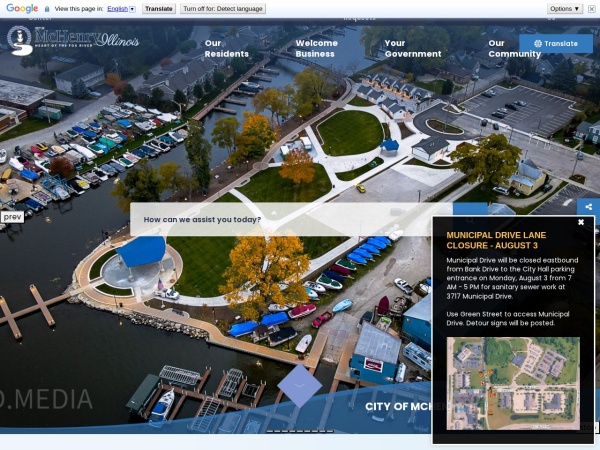
Task: Open the Welcome Business menu
Action: point(316,49)
